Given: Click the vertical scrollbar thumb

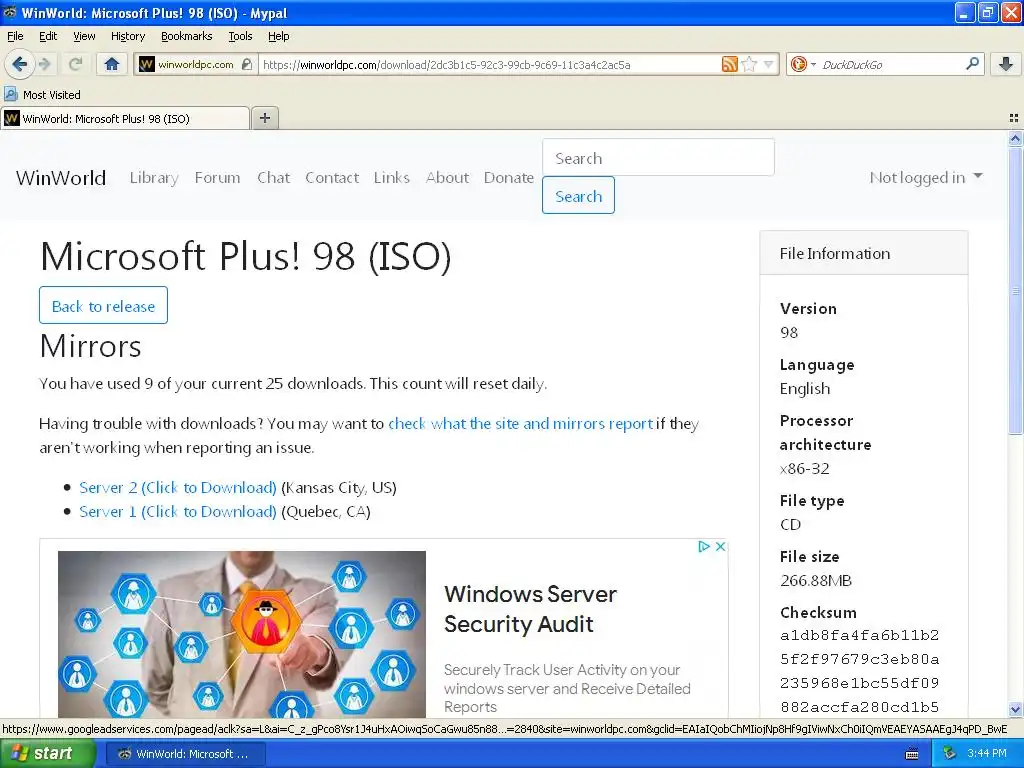Looking at the screenshot, I should coord(1015,291).
